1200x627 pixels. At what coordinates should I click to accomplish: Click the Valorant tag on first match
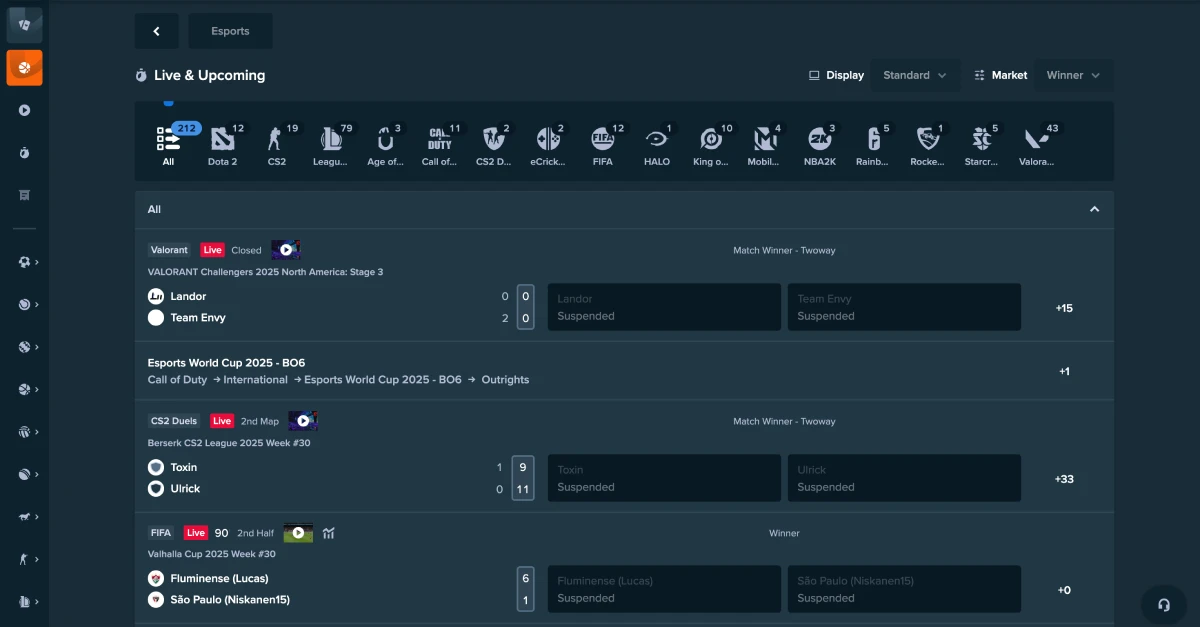[x=170, y=250]
